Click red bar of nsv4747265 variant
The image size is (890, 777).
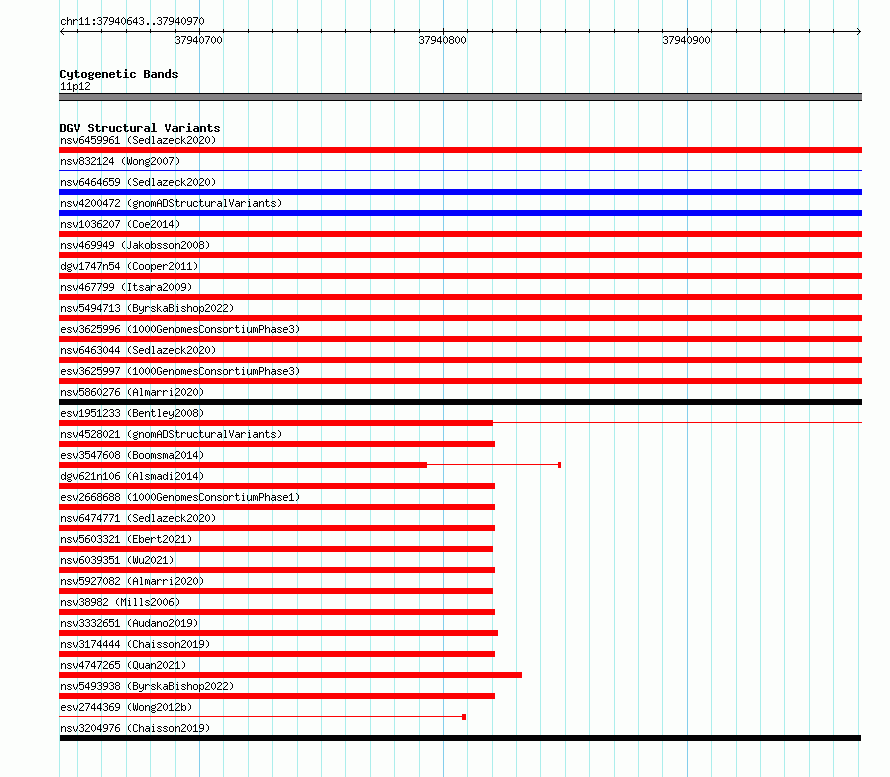[291, 675]
